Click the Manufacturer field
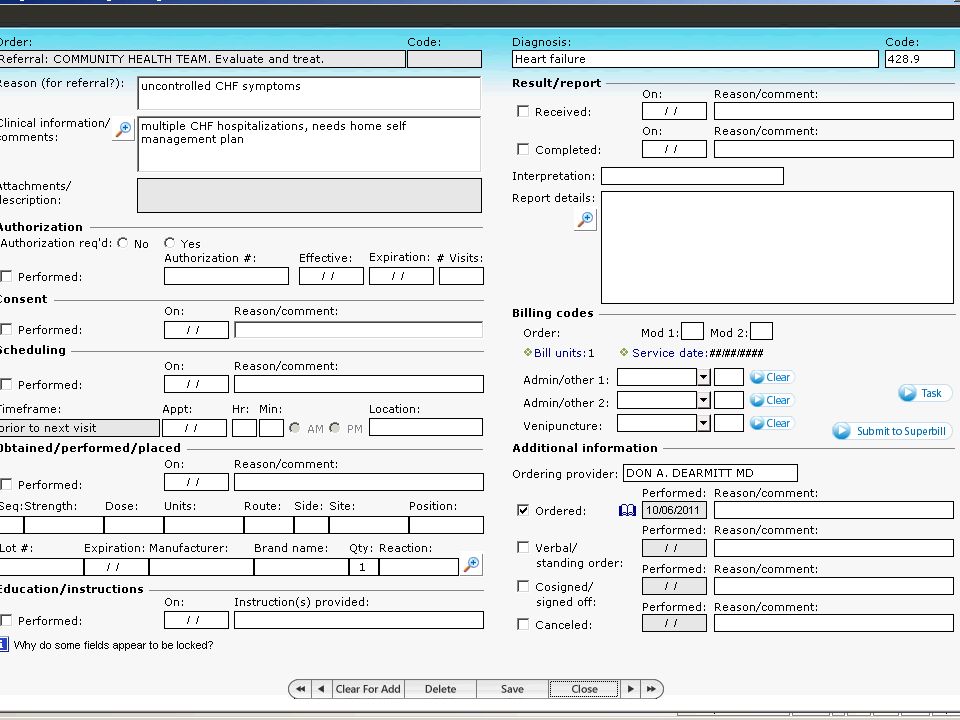 coord(201,567)
